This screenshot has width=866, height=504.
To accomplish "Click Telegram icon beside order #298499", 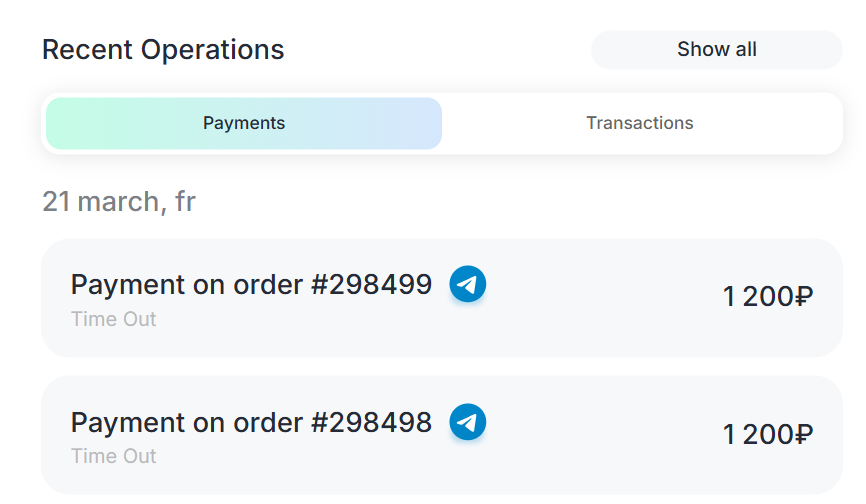I will point(467,285).
